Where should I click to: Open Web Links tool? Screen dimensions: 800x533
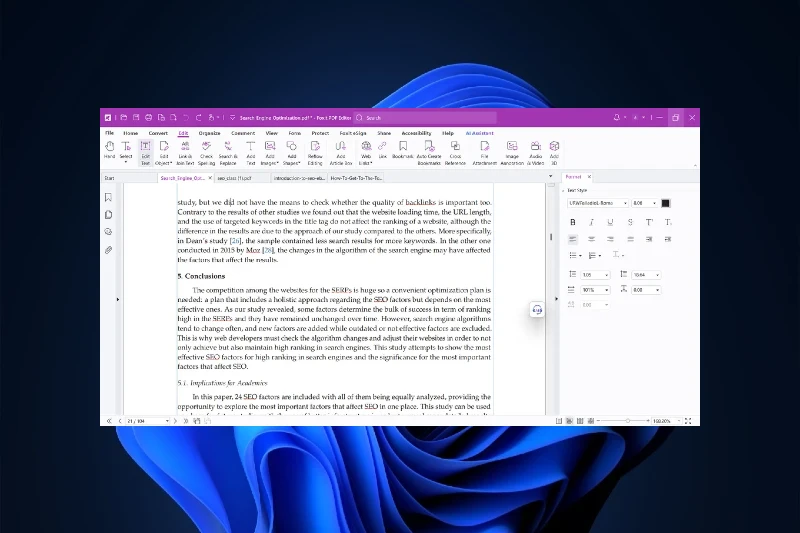point(366,153)
